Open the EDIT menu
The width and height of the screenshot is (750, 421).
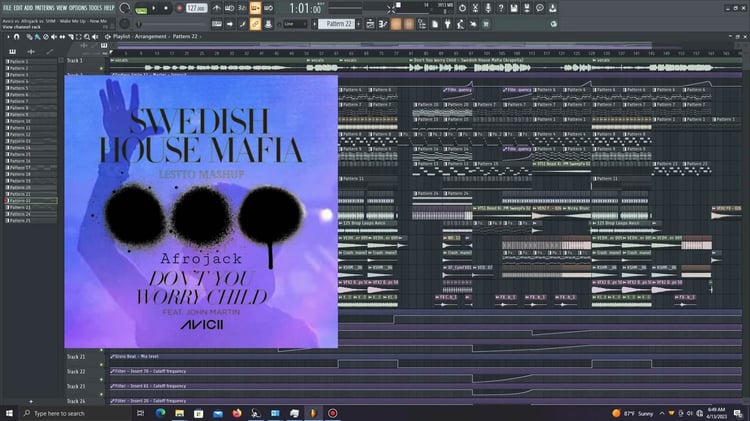coord(18,8)
